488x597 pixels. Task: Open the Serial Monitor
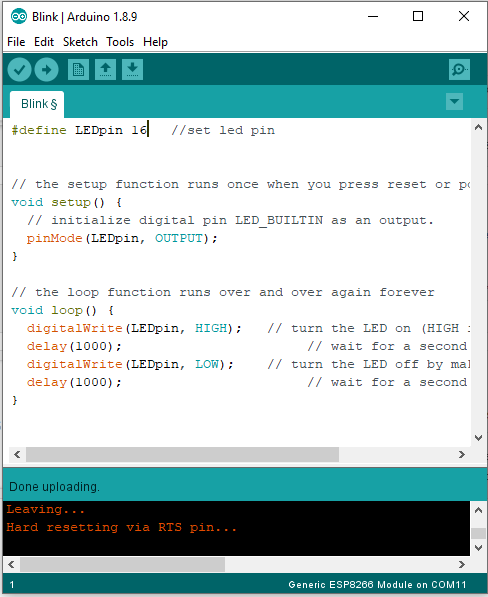click(x=459, y=69)
